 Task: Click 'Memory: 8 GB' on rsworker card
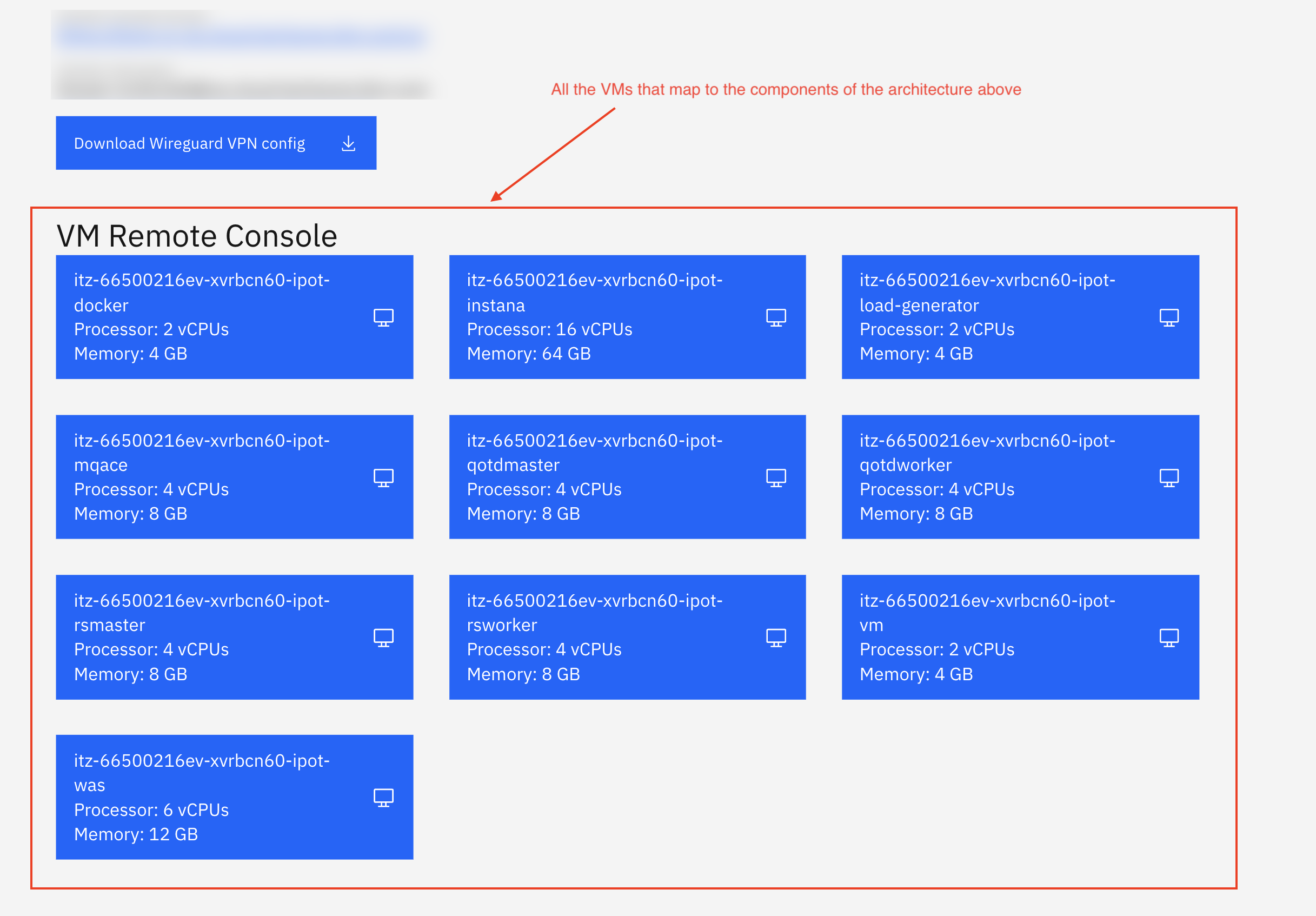[523, 674]
